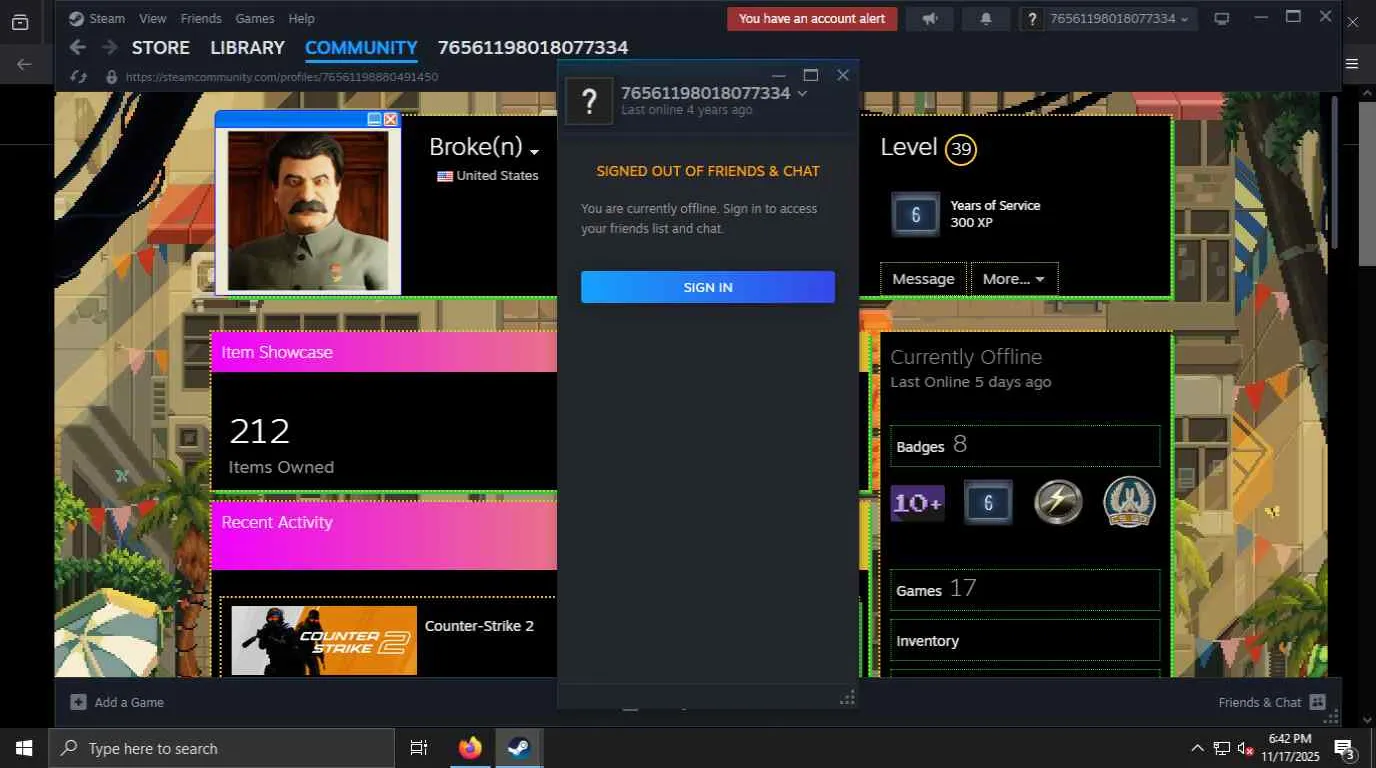Click the archive icon in the background window
Image resolution: width=1376 pixels, height=768 pixels.
[x=20, y=22]
